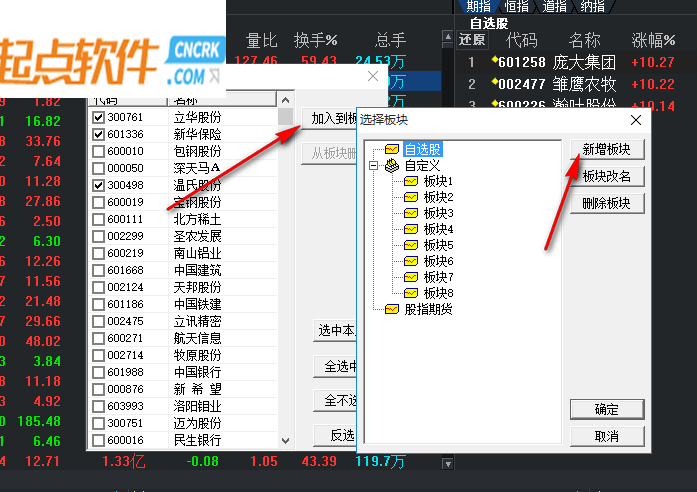This screenshot has width=697, height=492.
Task: Uncheck stock 300761 立华股份 checkbox
Action: 98,117
